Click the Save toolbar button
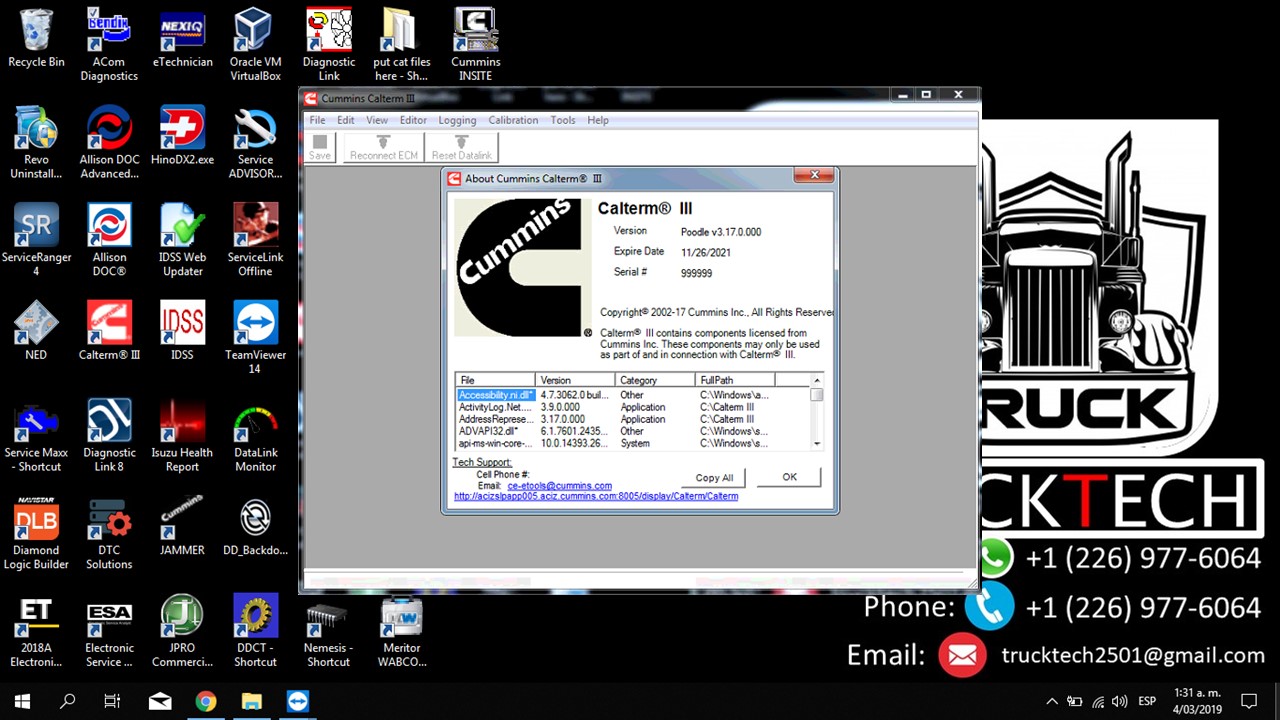 (x=320, y=147)
